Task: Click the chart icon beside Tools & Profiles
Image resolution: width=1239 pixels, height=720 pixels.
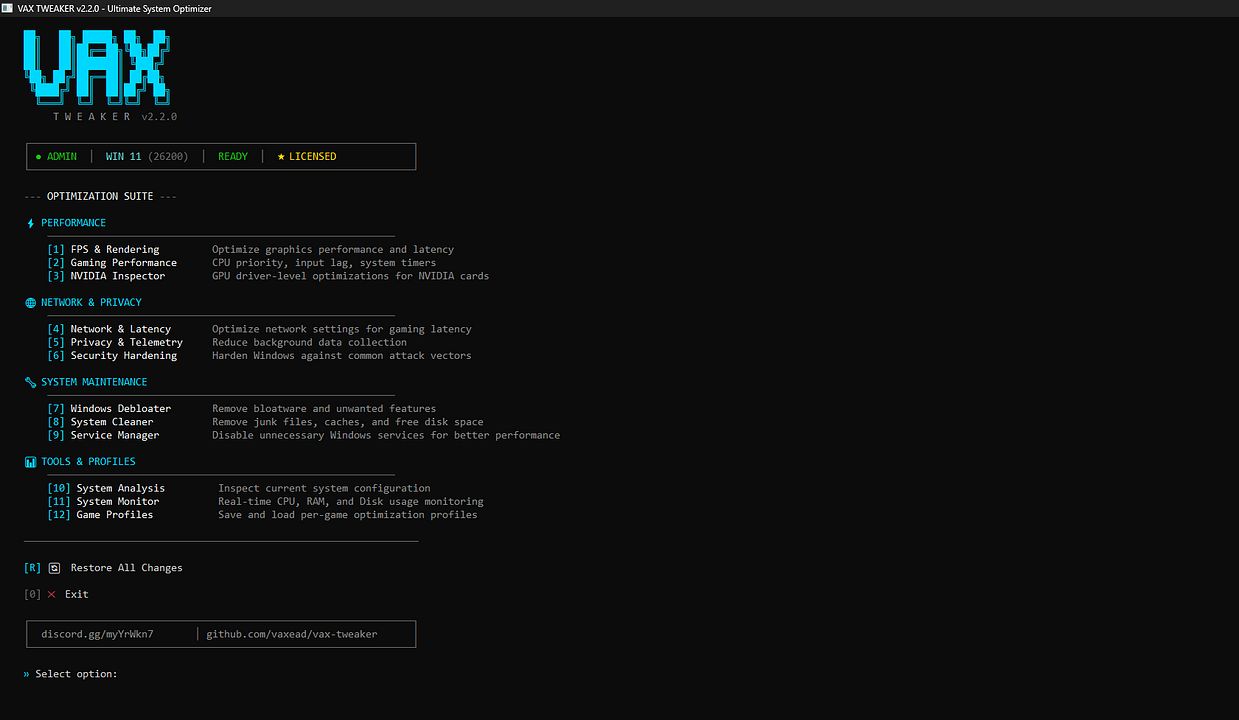Action: pos(30,462)
